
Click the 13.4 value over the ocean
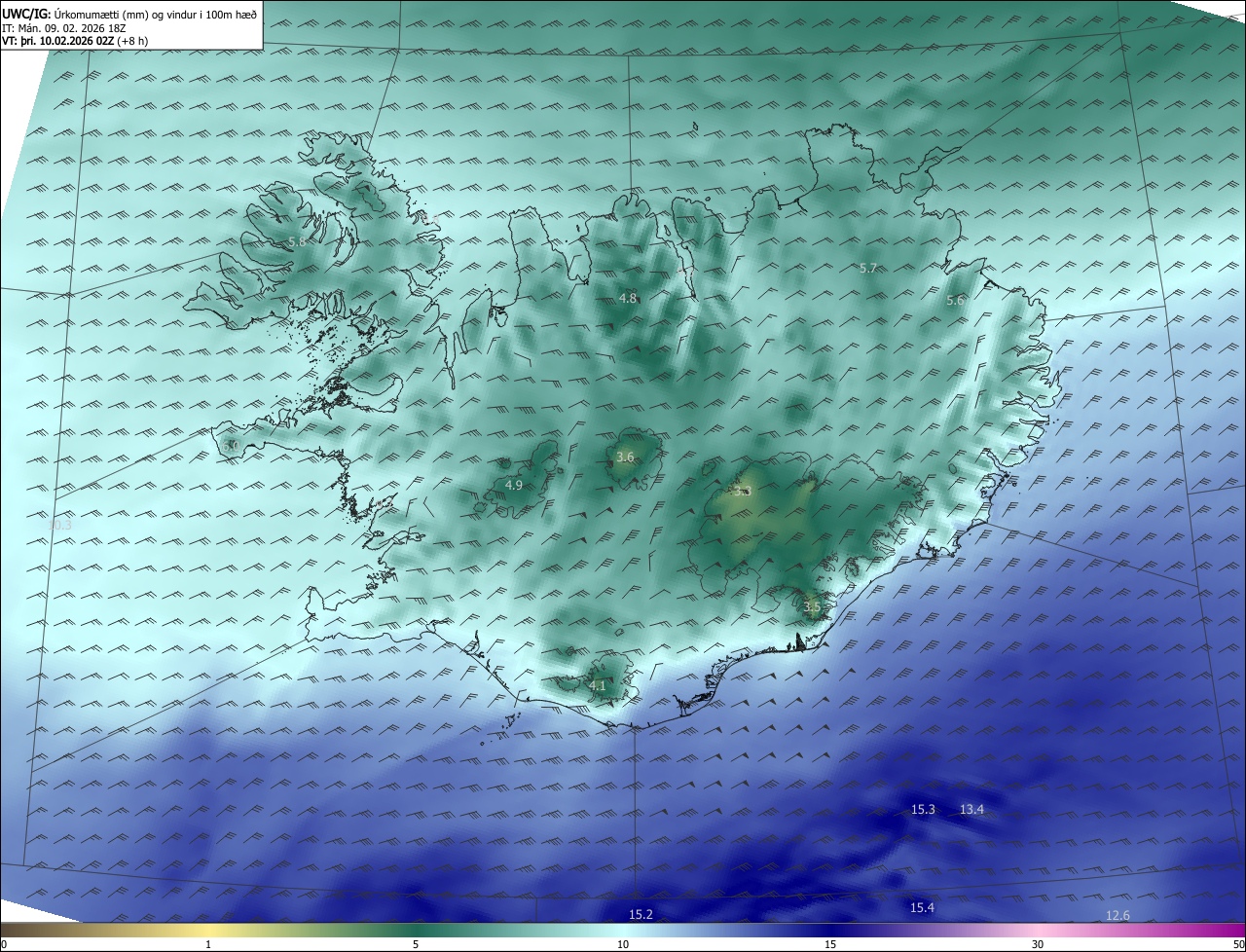click(971, 810)
